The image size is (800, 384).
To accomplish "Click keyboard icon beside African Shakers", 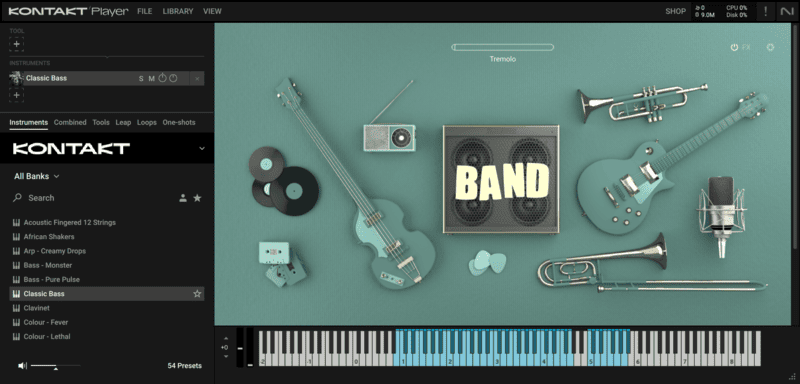I will pos(16,237).
